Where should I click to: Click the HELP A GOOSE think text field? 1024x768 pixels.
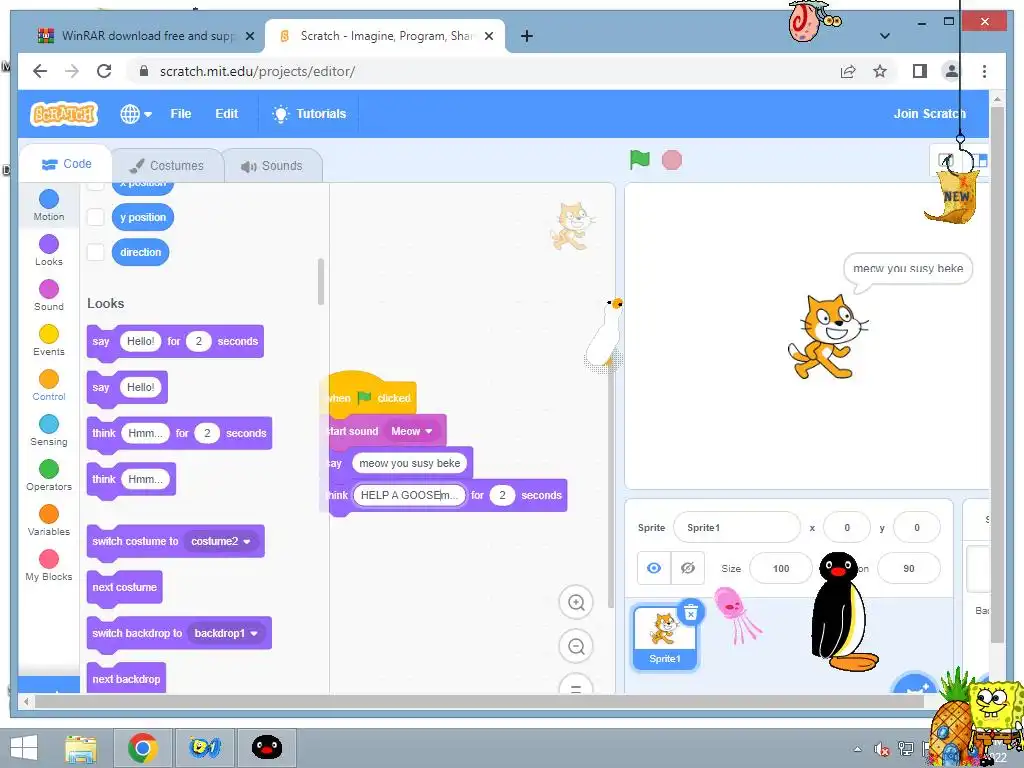point(409,495)
